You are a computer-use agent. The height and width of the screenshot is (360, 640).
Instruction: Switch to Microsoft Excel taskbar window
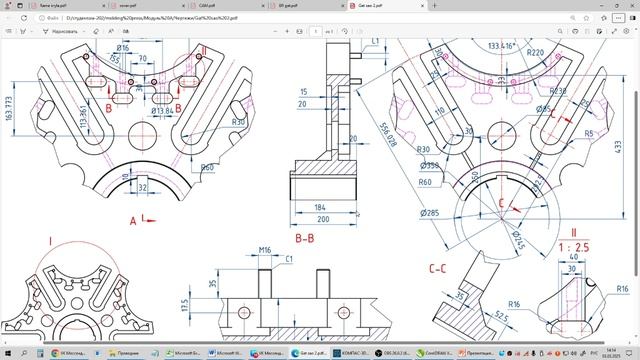pos(183,353)
